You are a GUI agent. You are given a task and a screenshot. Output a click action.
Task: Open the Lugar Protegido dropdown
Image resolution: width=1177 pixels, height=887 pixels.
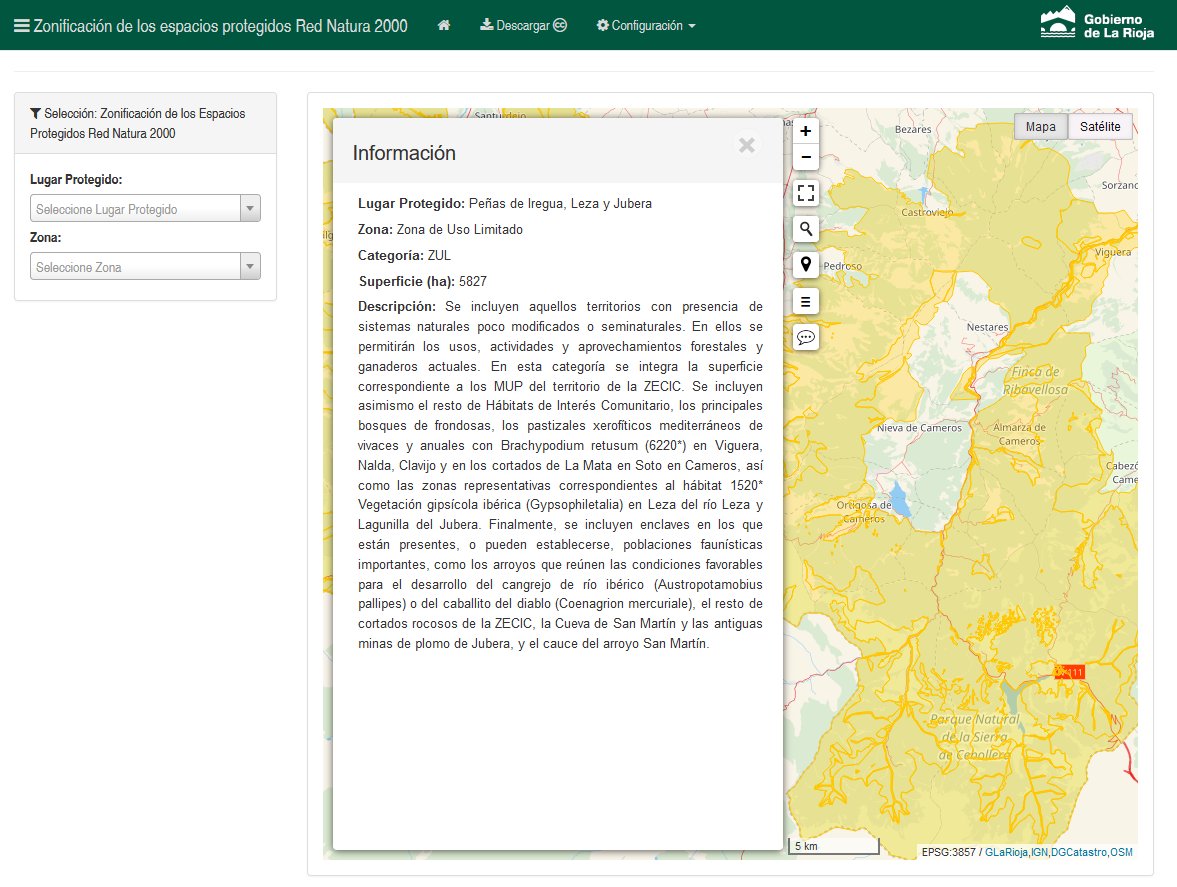[145, 209]
